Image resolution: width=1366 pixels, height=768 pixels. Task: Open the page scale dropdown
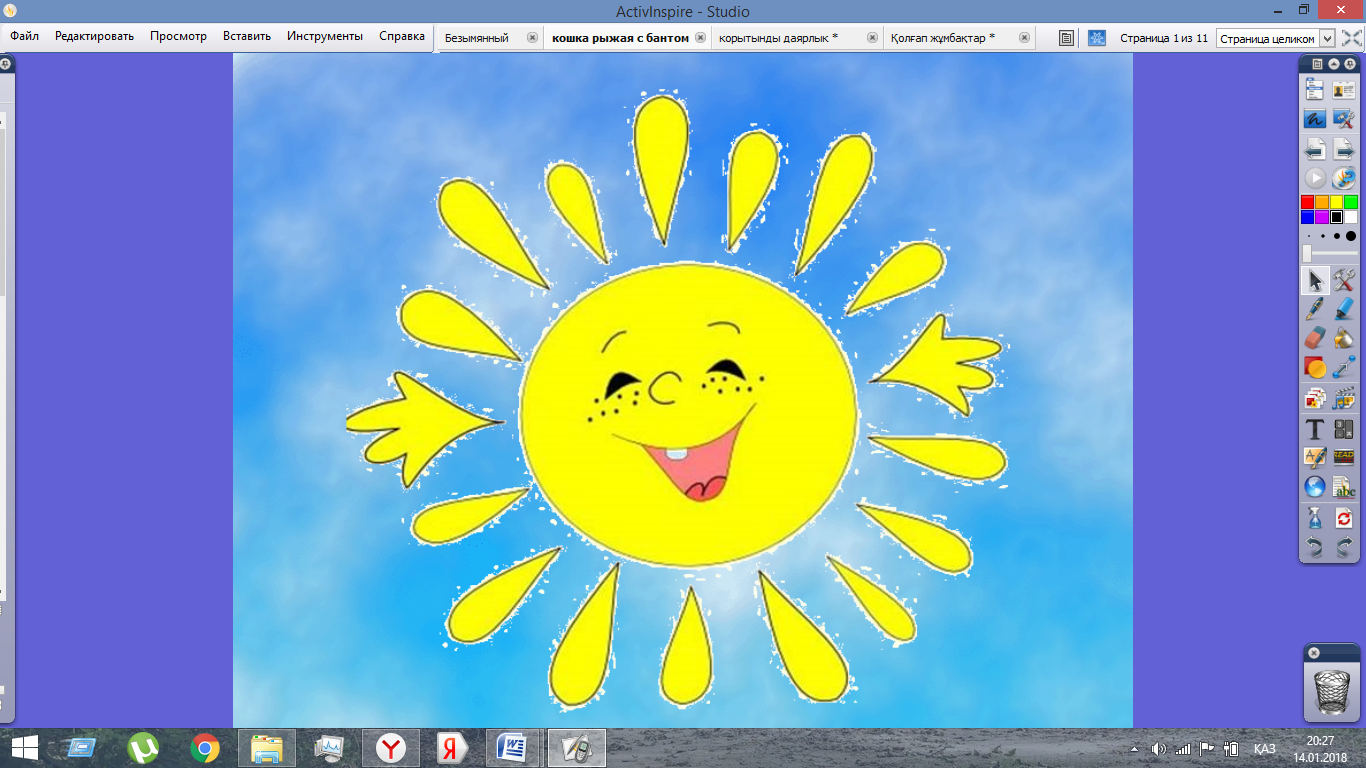click(x=1327, y=38)
